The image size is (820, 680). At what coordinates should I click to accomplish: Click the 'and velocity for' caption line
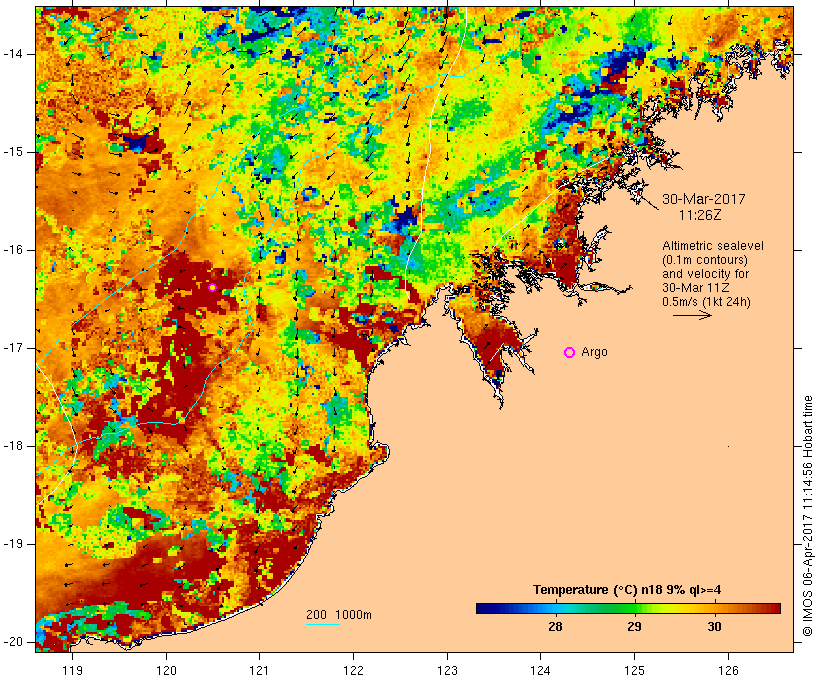click(x=705, y=274)
